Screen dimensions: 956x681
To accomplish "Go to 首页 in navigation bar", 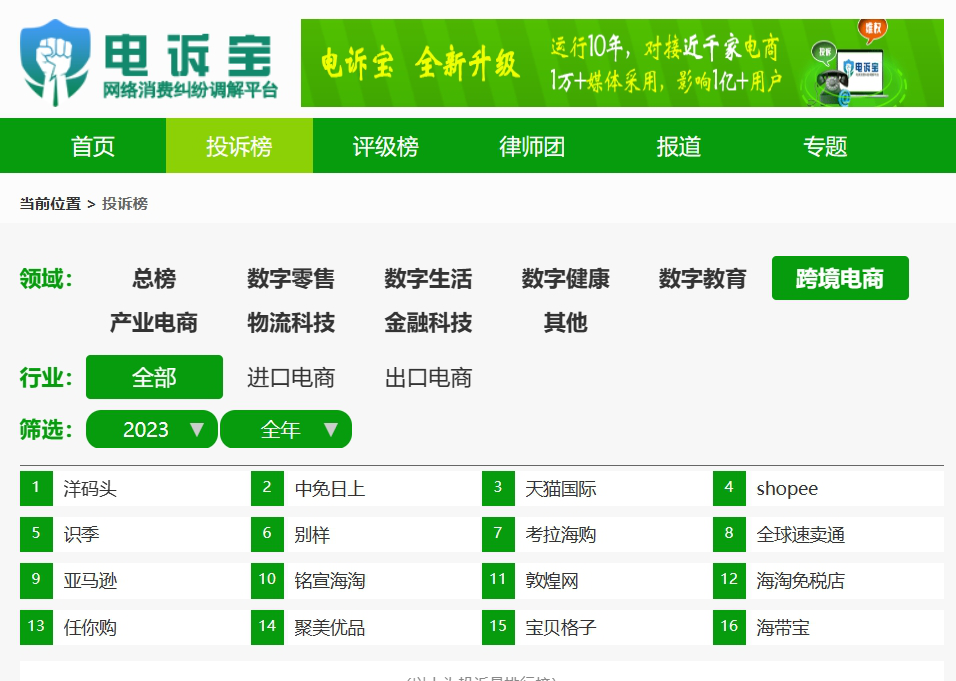I will [x=93, y=146].
